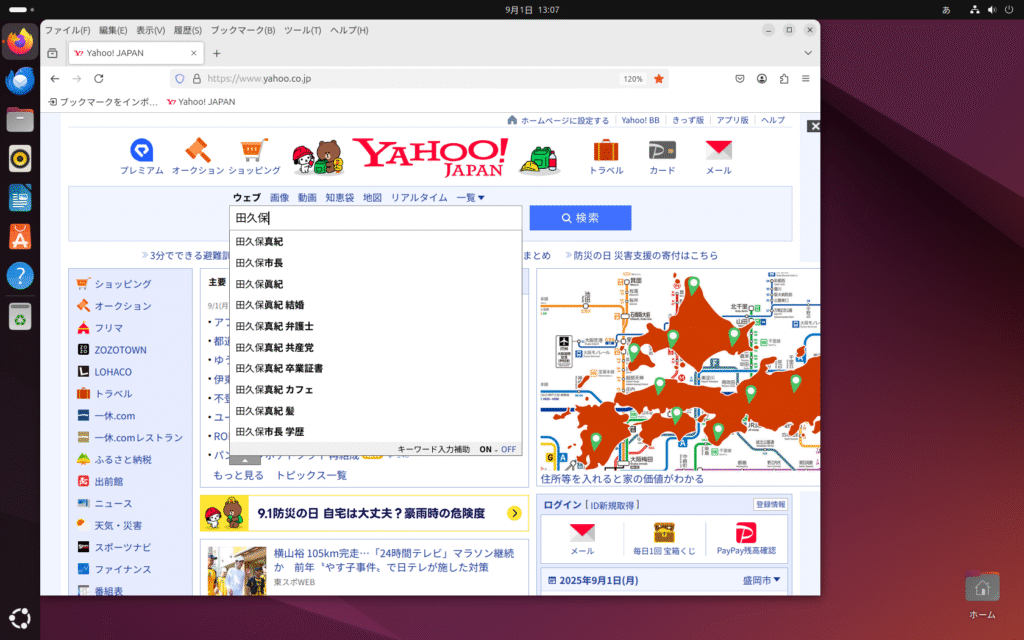Viewport: 1024px width, 640px height.
Task: Open the ブックマーク(B) menu
Action: [243, 30]
